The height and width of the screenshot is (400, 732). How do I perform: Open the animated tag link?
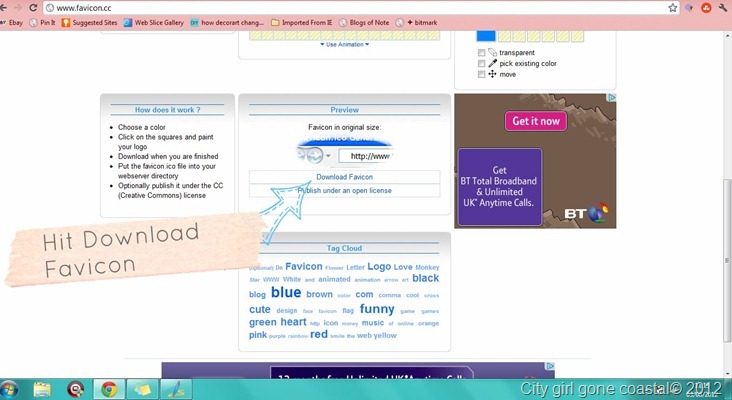334,279
